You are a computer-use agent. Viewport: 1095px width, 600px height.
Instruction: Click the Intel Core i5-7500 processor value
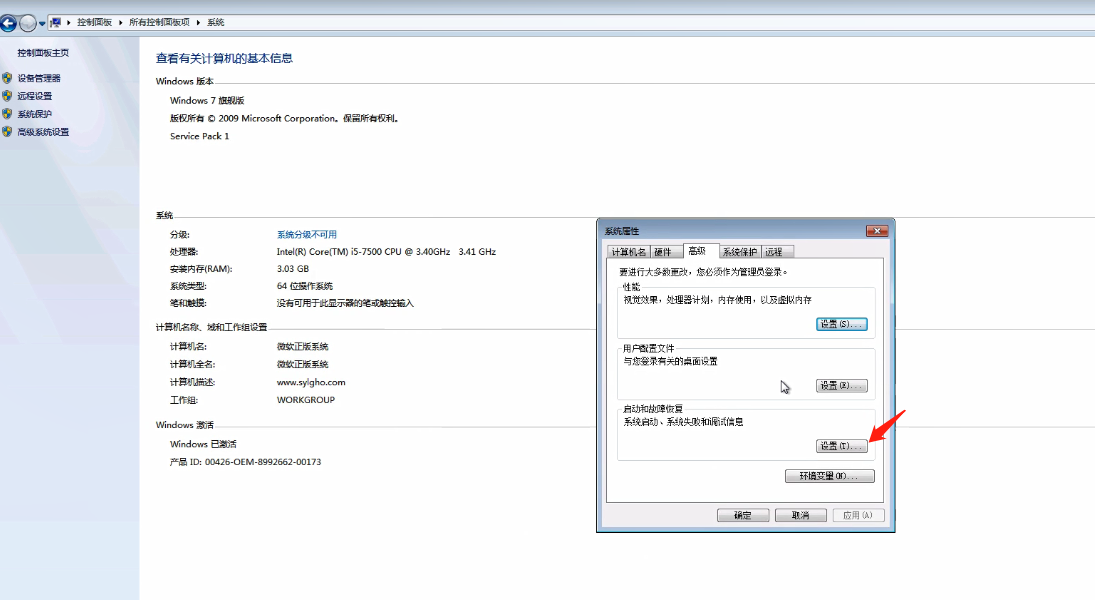(386, 251)
